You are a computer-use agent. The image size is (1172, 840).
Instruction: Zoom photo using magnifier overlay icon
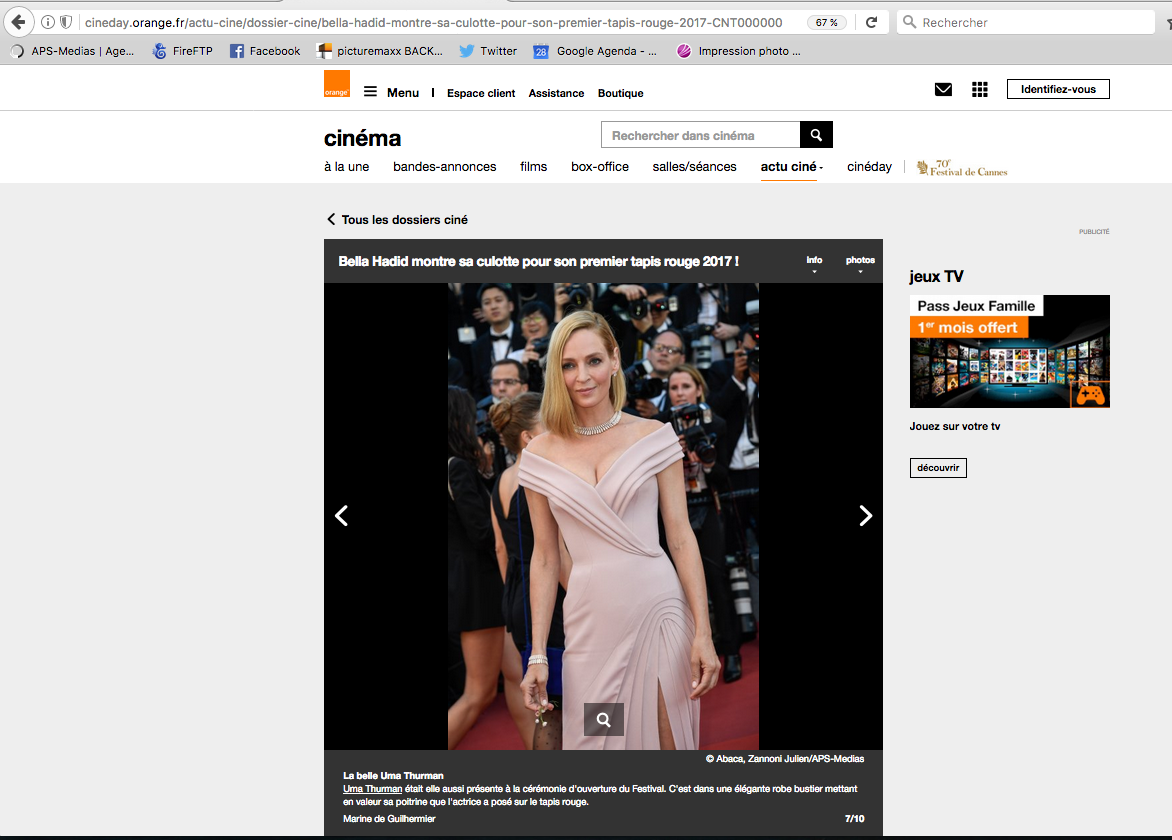pyautogui.click(x=603, y=719)
